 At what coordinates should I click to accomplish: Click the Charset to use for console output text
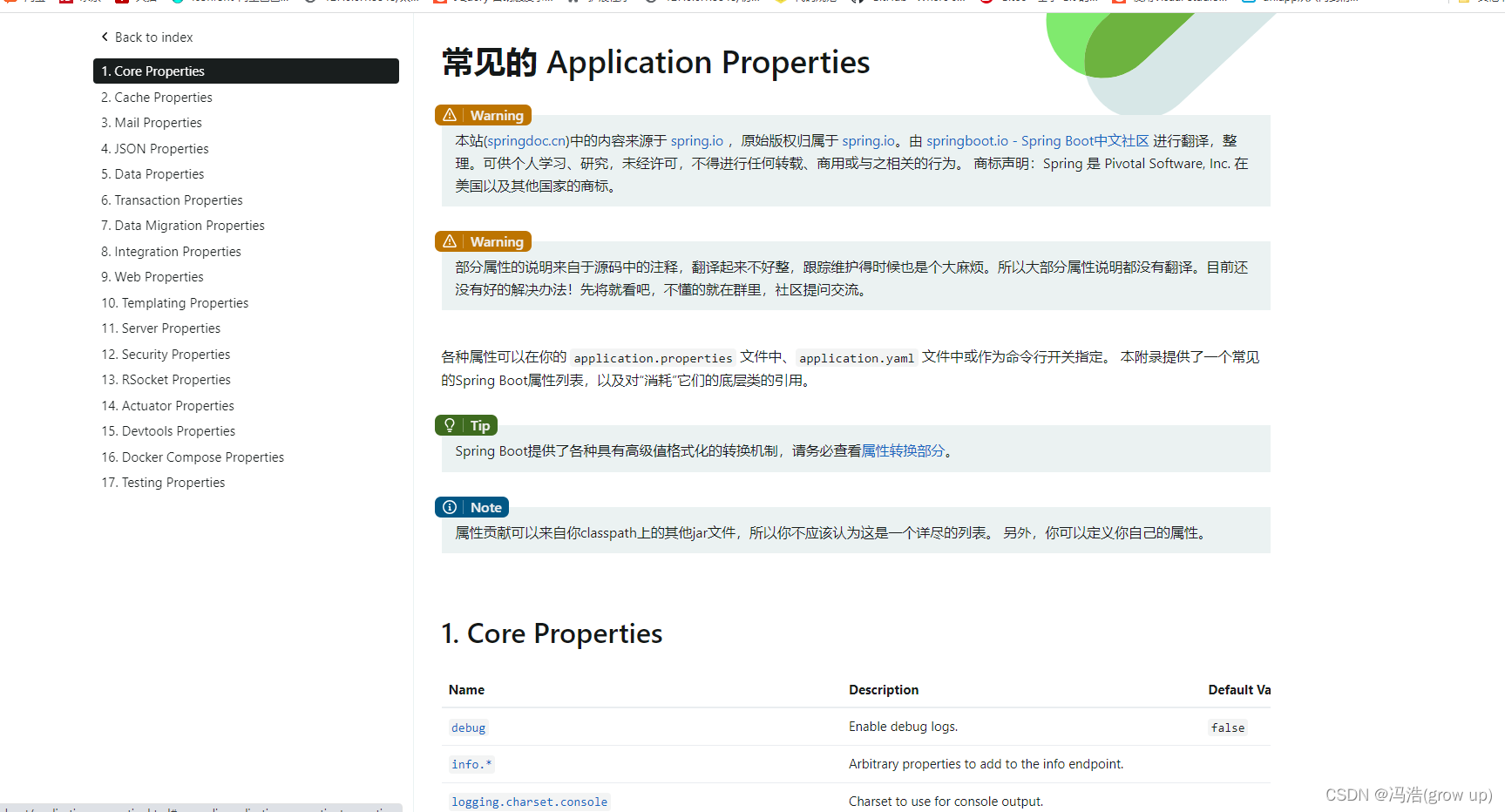[946, 802]
